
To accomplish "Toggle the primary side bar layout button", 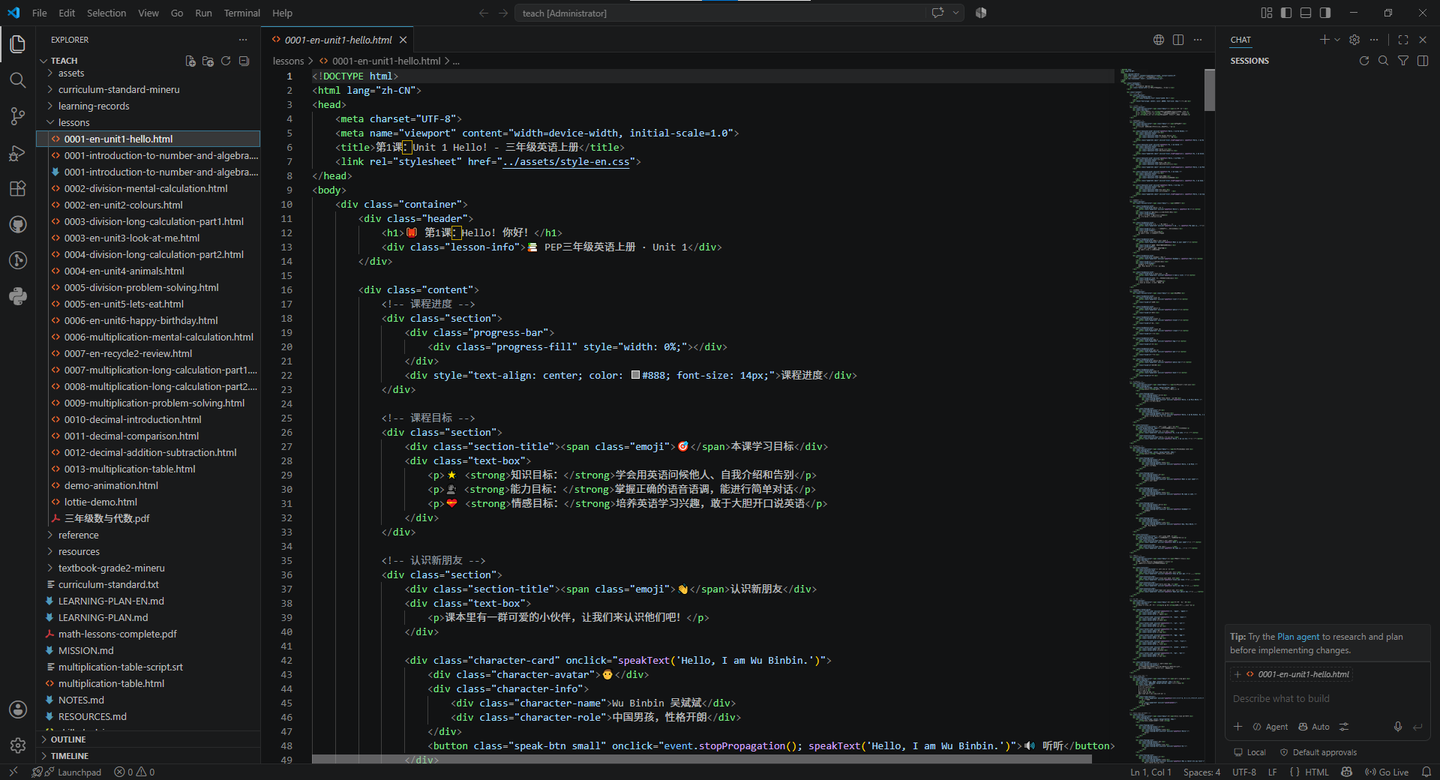I will [1286, 13].
